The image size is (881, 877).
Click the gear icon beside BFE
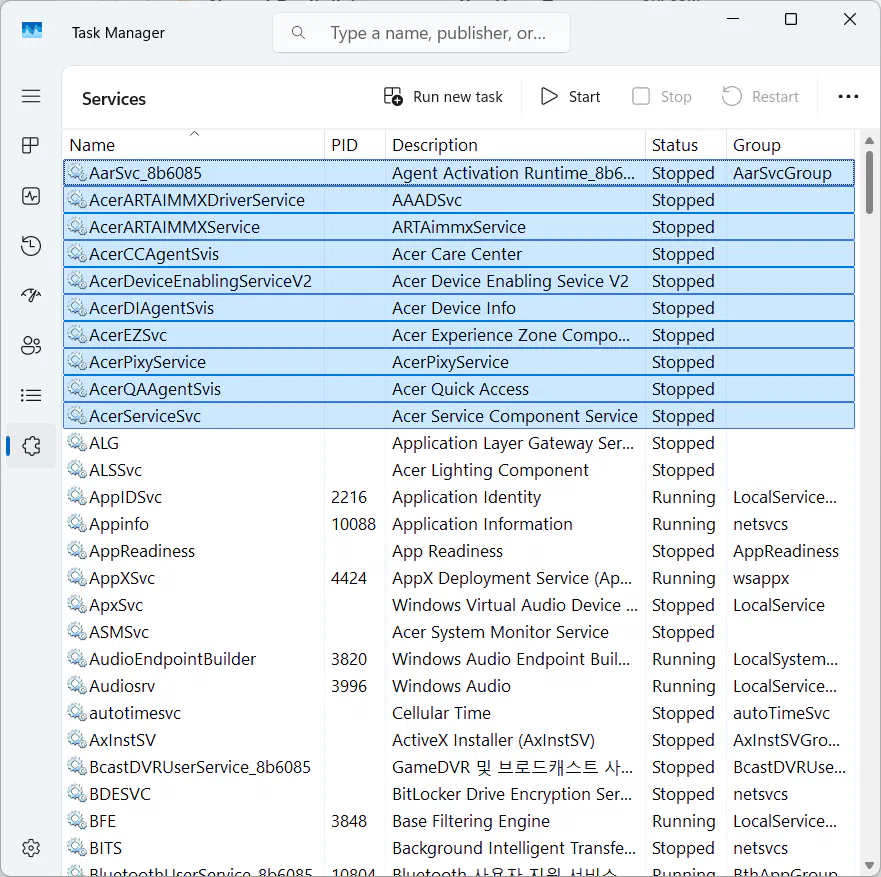tap(77, 820)
